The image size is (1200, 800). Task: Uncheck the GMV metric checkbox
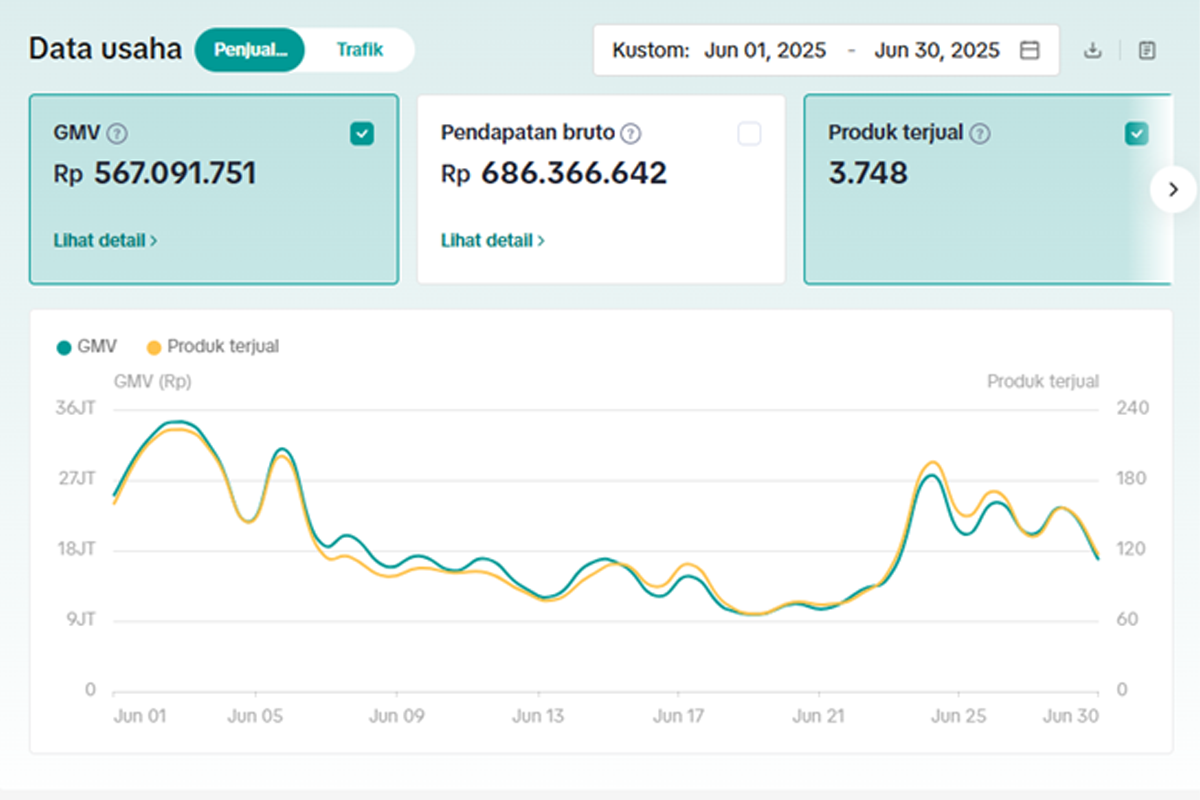tap(362, 133)
